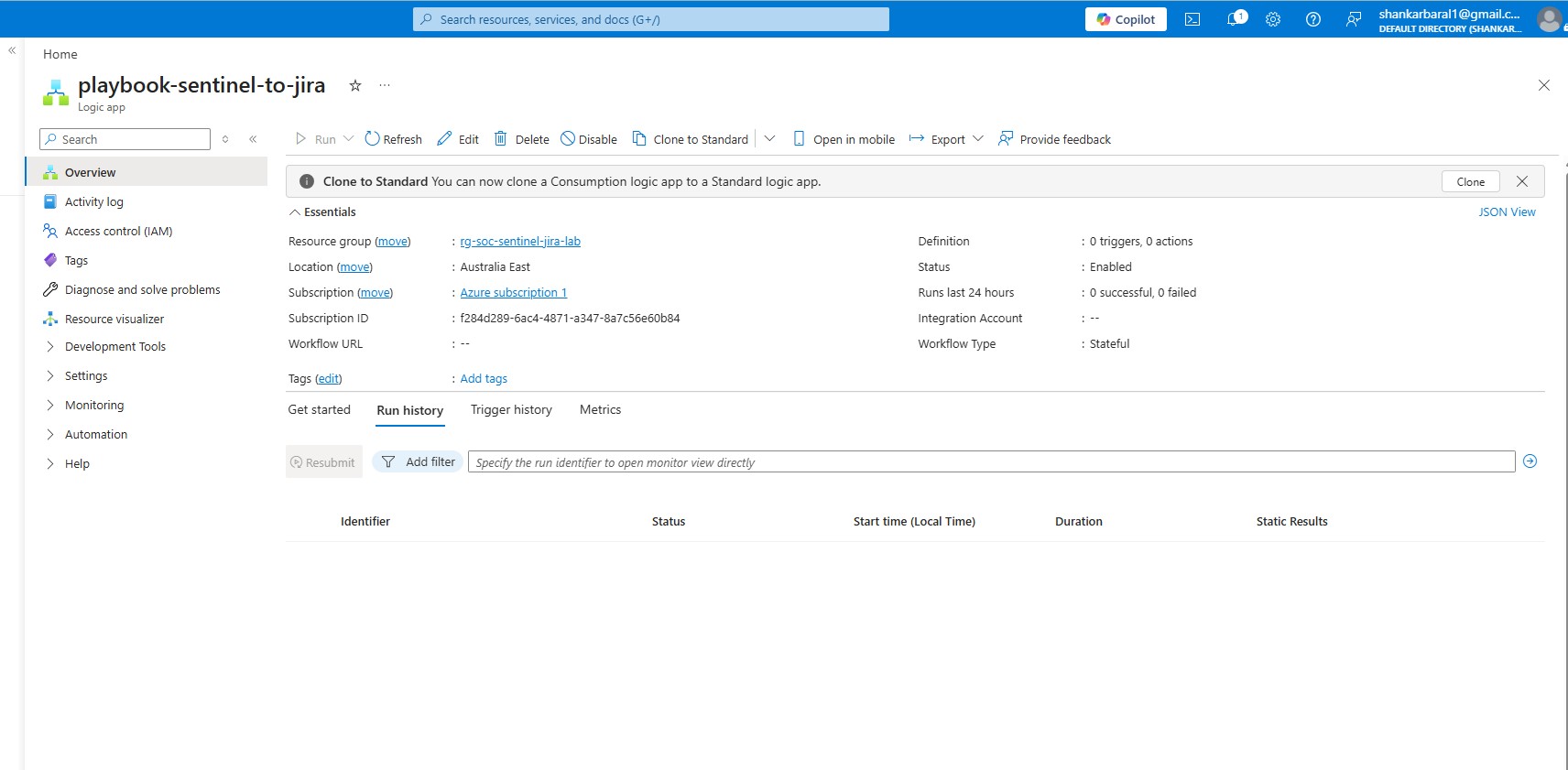Open the Cloud Shell icon
The image size is (1568, 770).
pyautogui.click(x=1192, y=19)
